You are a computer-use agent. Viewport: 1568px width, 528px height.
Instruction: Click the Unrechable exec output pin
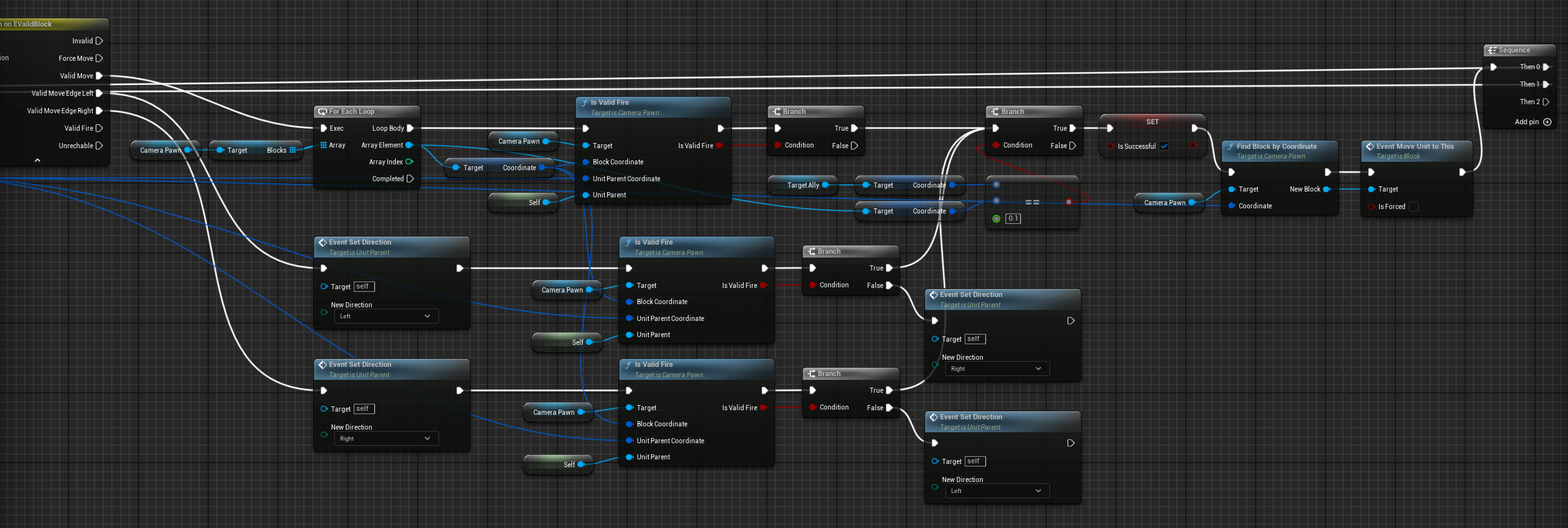click(x=99, y=146)
